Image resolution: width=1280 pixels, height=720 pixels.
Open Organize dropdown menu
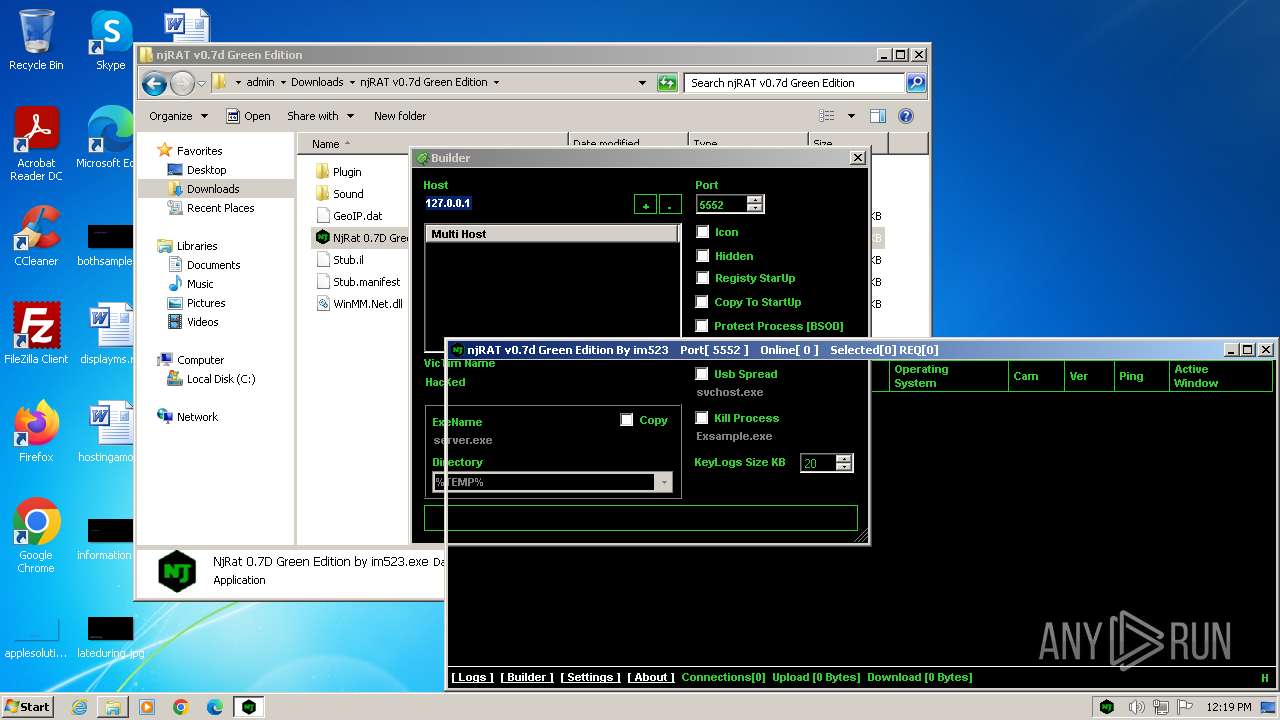click(179, 116)
